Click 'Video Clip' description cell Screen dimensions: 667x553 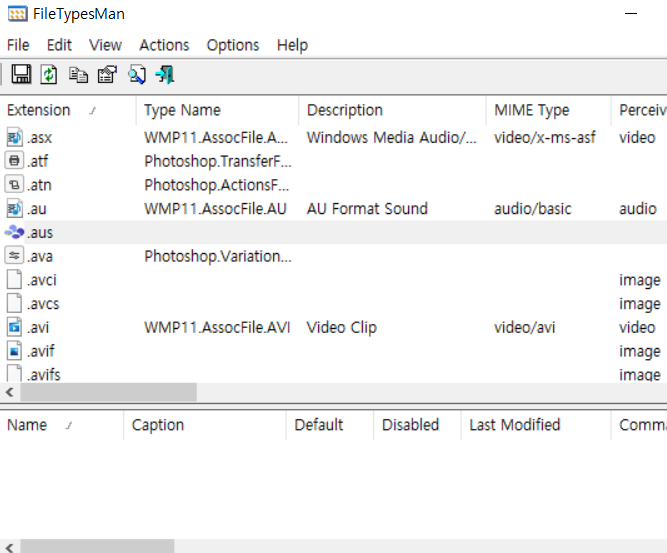pyautogui.click(x=342, y=328)
